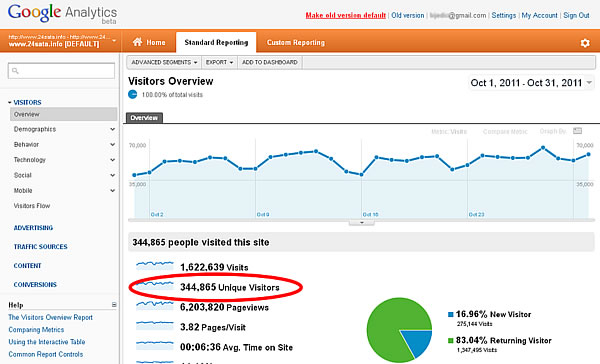Click the green Returning Visitor legend swatch
The width and height of the screenshot is (600, 364).
tap(451, 340)
